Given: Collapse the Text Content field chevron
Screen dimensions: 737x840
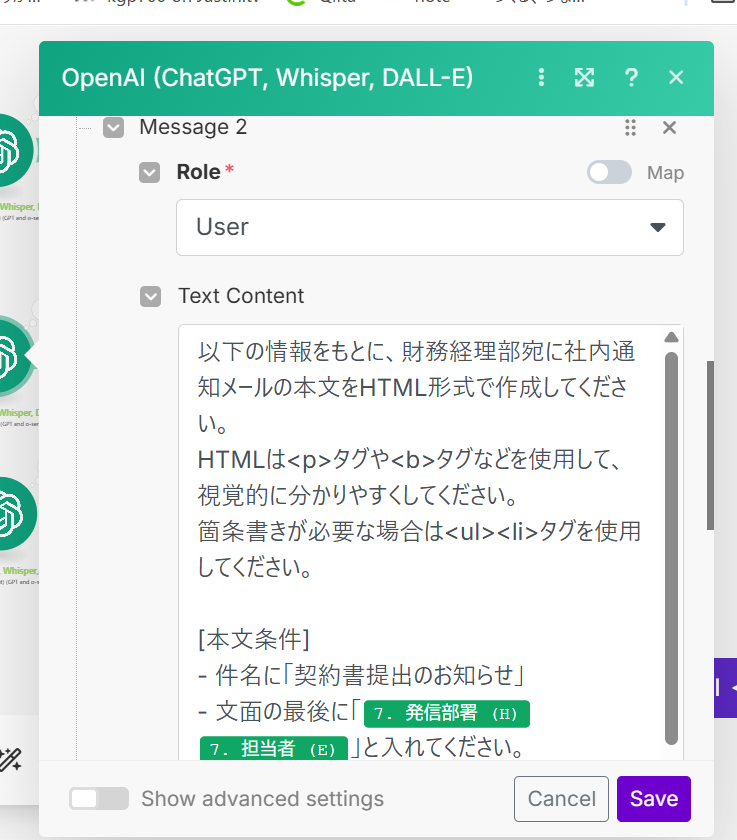Looking at the screenshot, I should 151,296.
